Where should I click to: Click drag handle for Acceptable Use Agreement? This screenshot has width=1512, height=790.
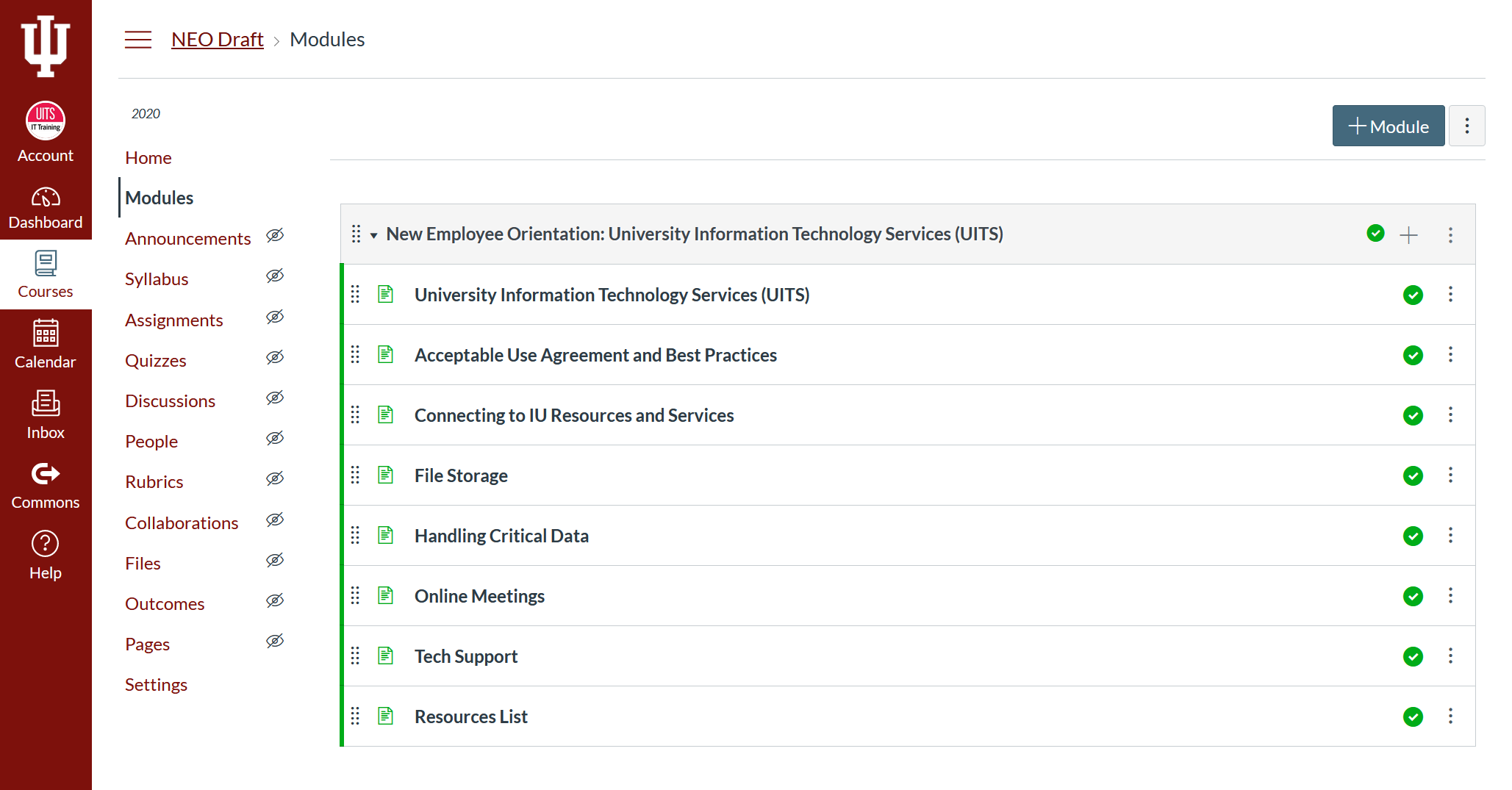355,354
